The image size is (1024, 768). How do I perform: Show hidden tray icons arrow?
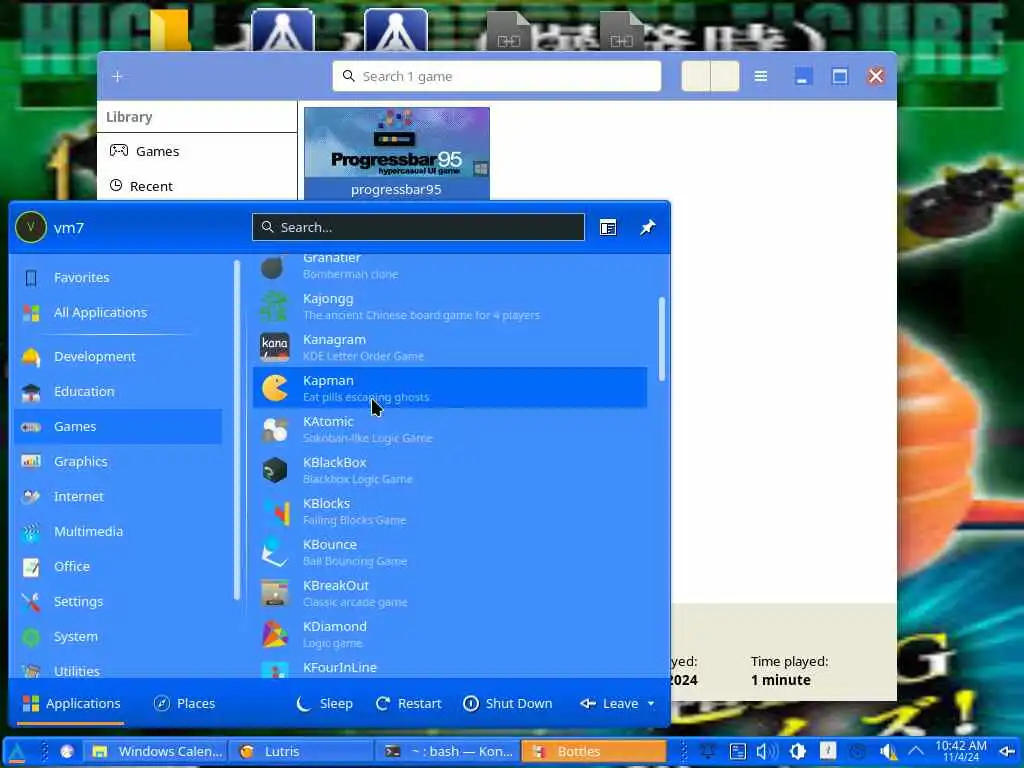(x=916, y=752)
